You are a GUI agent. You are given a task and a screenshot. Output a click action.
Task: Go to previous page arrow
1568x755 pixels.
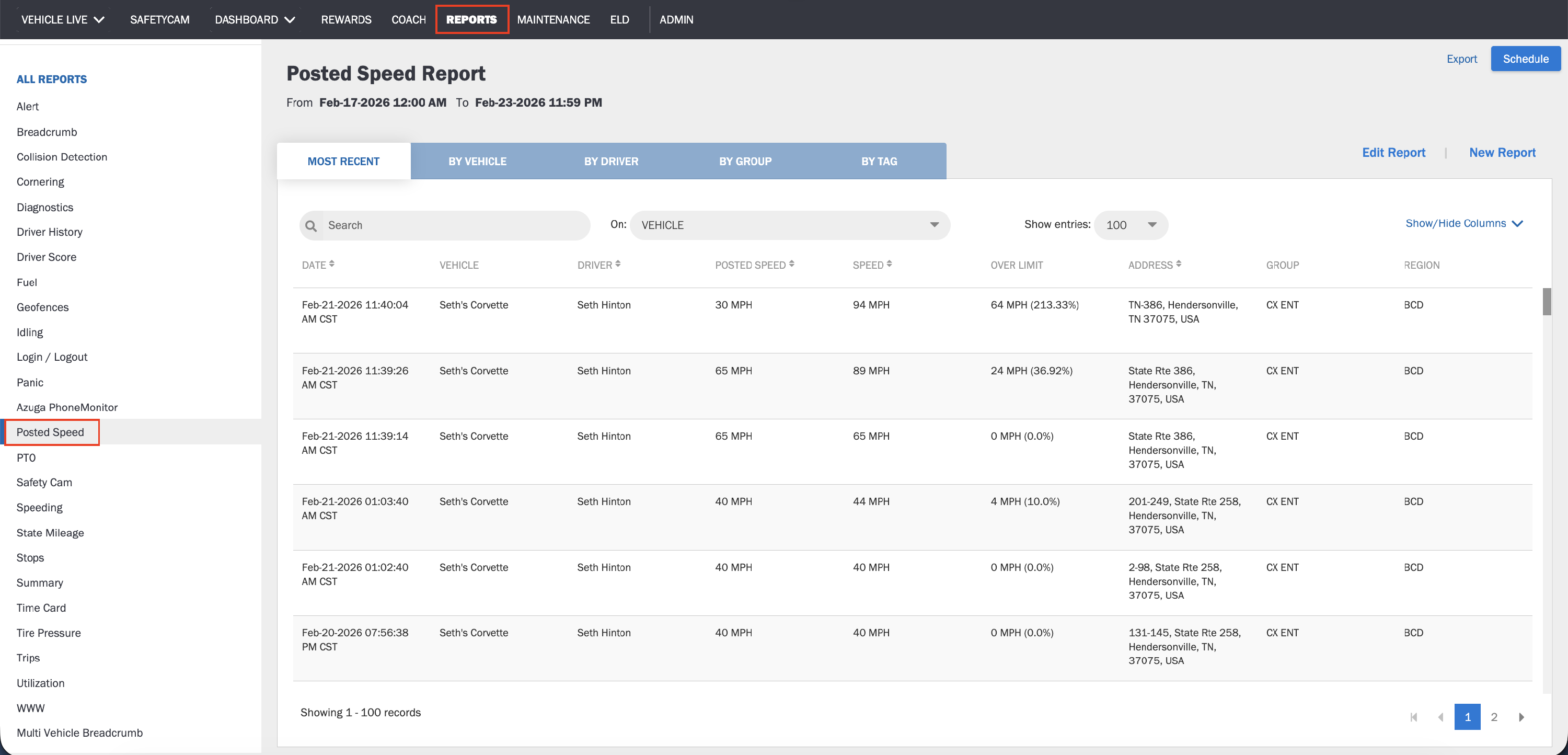(x=1440, y=717)
